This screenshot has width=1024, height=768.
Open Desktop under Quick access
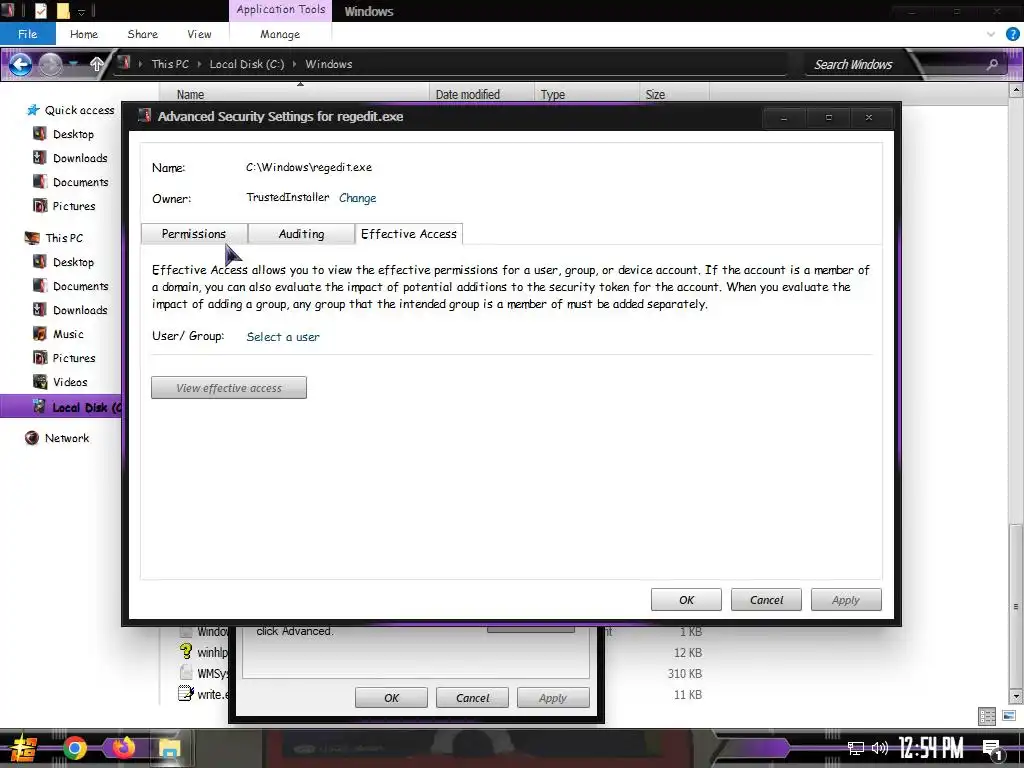[x=73, y=134]
